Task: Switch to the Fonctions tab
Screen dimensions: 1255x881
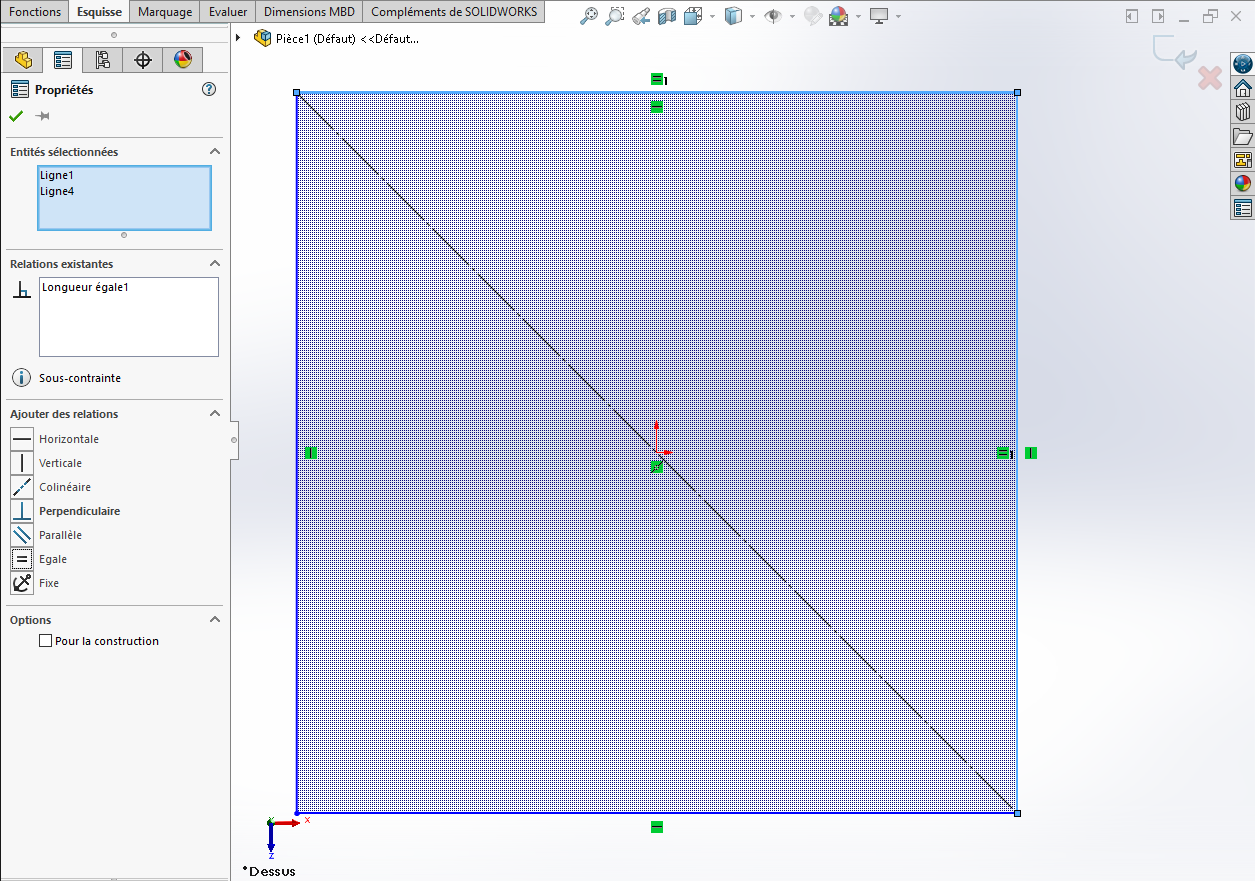Action: click(x=35, y=12)
